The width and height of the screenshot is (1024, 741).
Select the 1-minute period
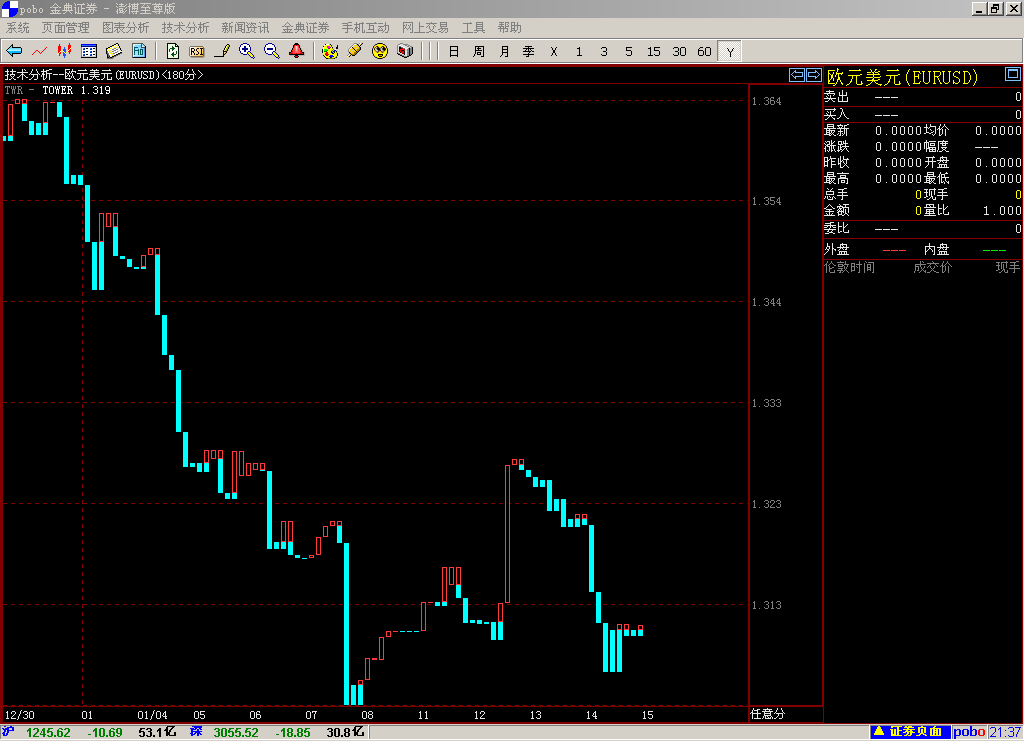(579, 52)
